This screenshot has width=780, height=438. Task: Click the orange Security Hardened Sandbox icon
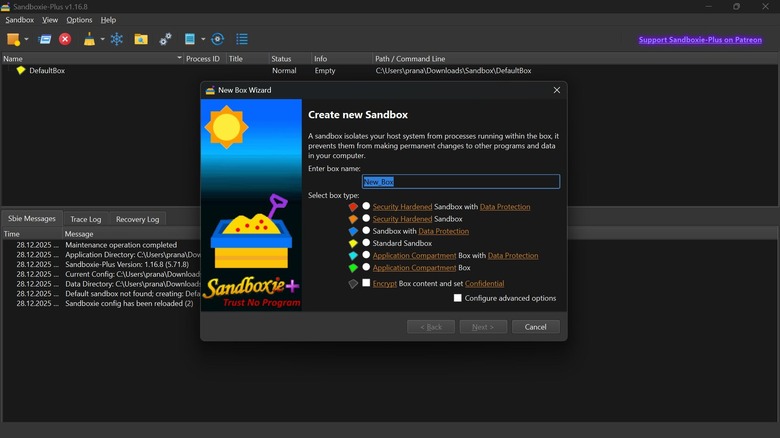point(353,219)
